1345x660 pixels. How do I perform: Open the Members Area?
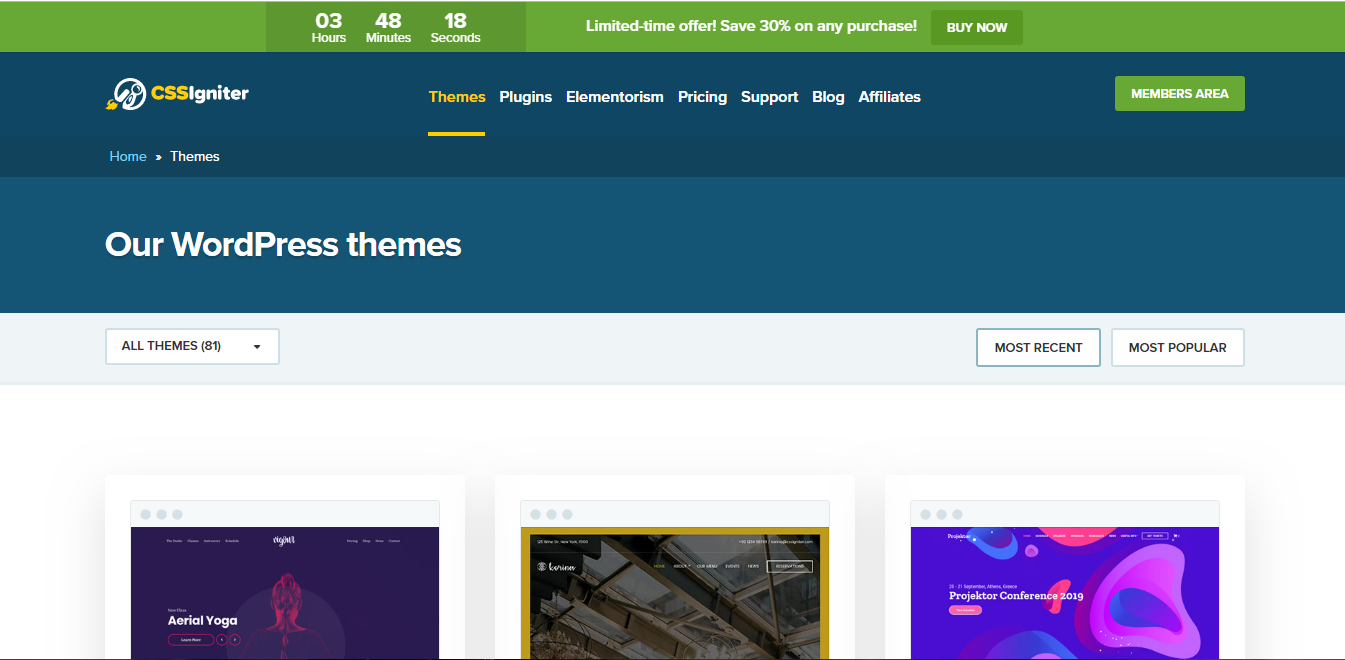(1179, 93)
